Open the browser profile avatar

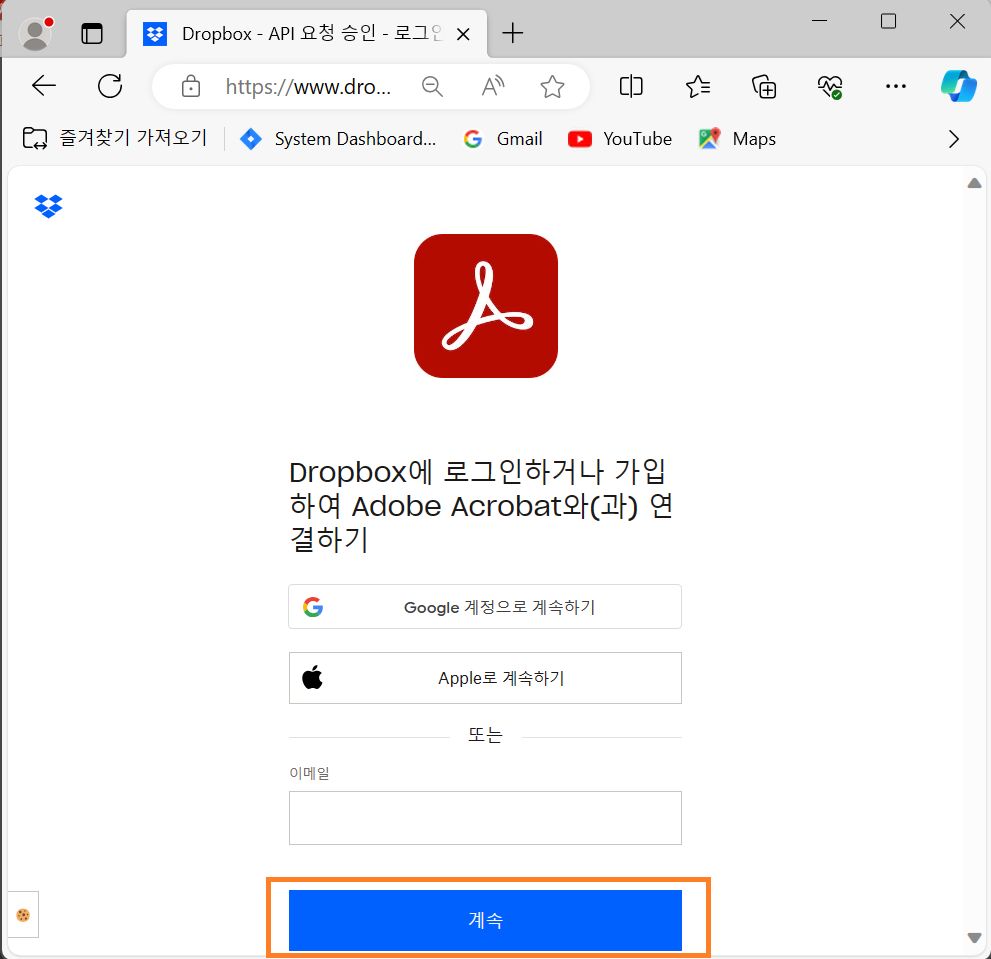[x=33, y=33]
